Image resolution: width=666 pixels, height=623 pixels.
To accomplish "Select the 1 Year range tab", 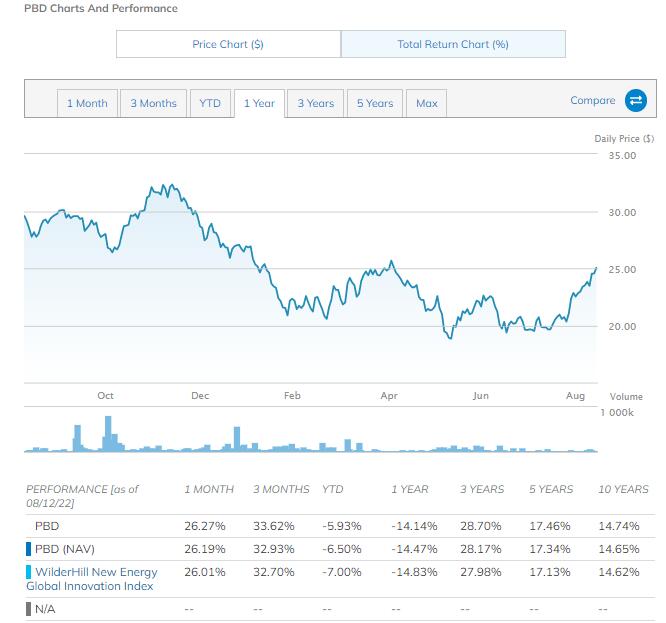I will 259,103.
